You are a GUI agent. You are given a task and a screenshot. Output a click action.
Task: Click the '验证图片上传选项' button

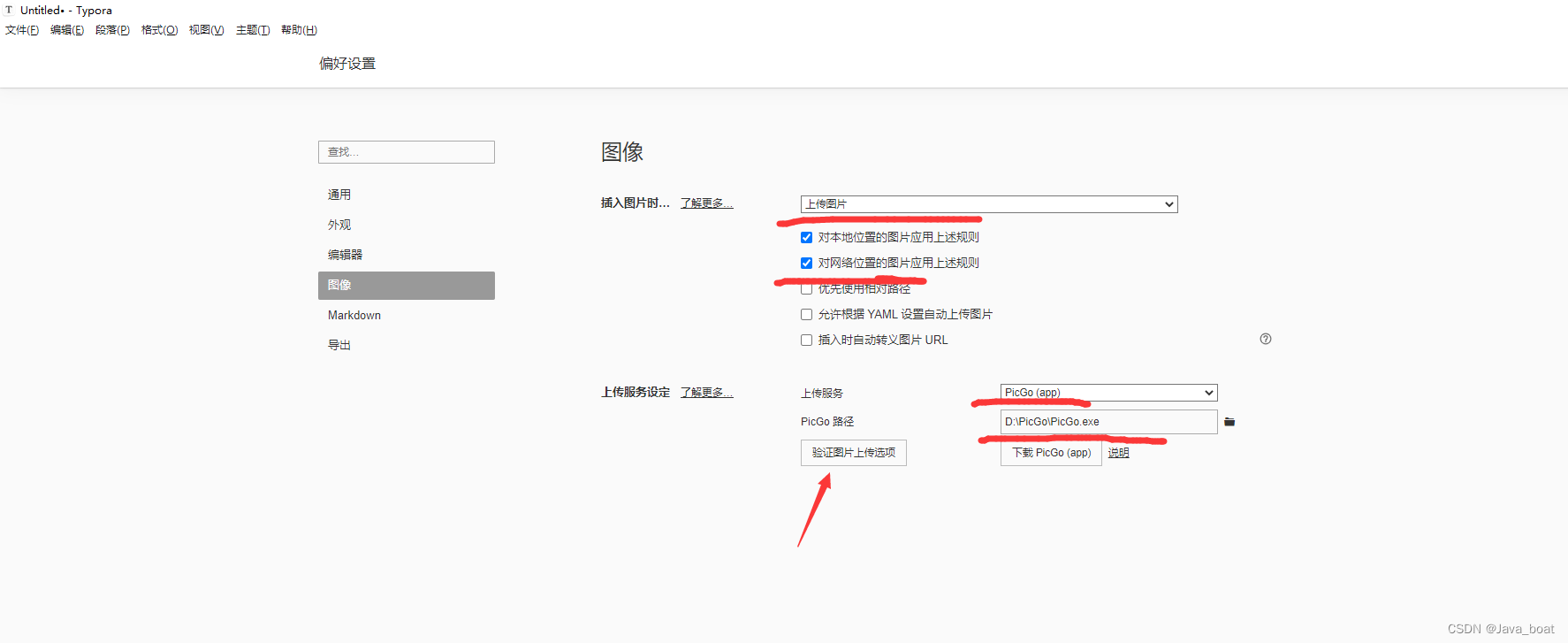pyautogui.click(x=854, y=453)
